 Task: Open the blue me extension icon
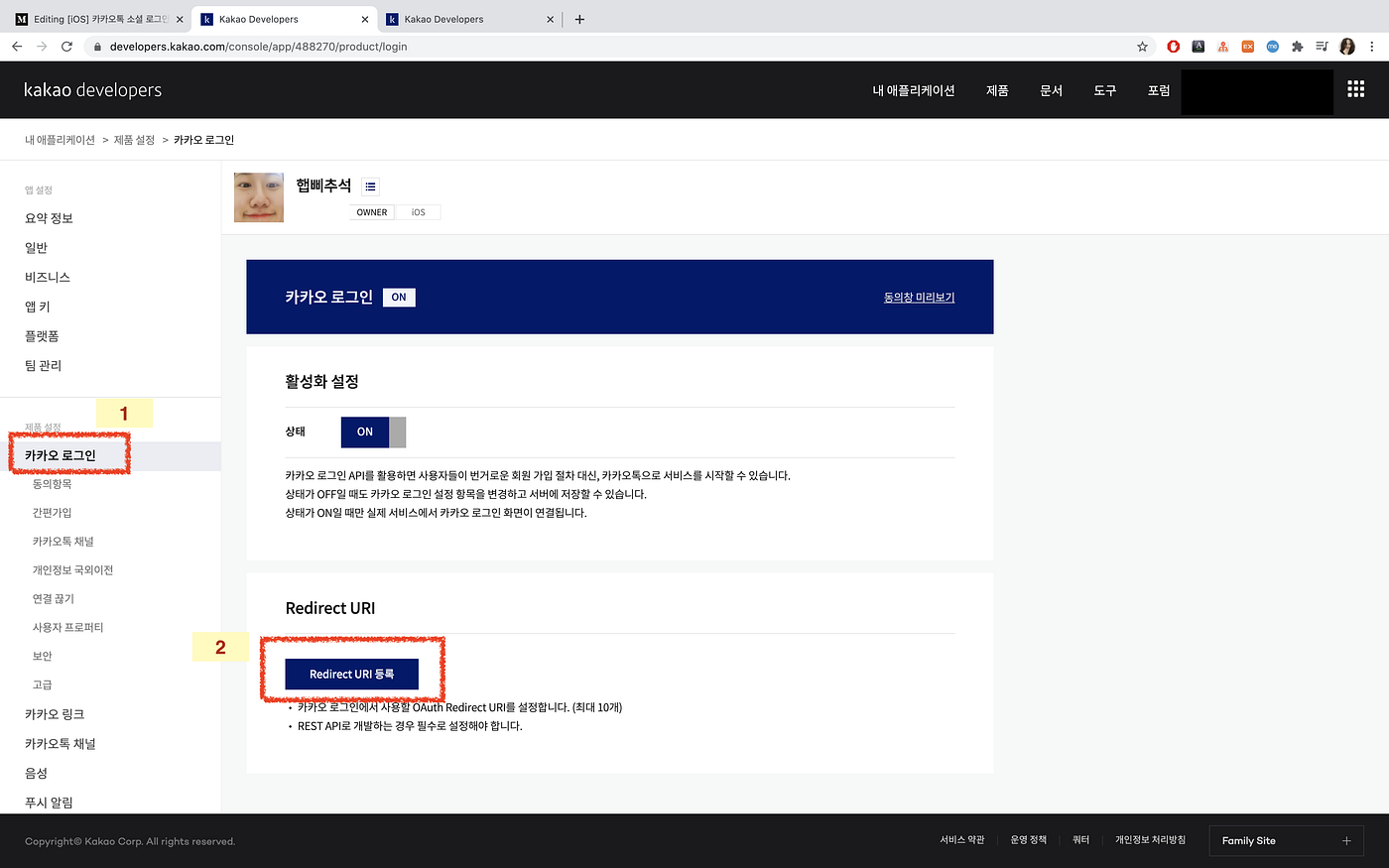[1273, 47]
